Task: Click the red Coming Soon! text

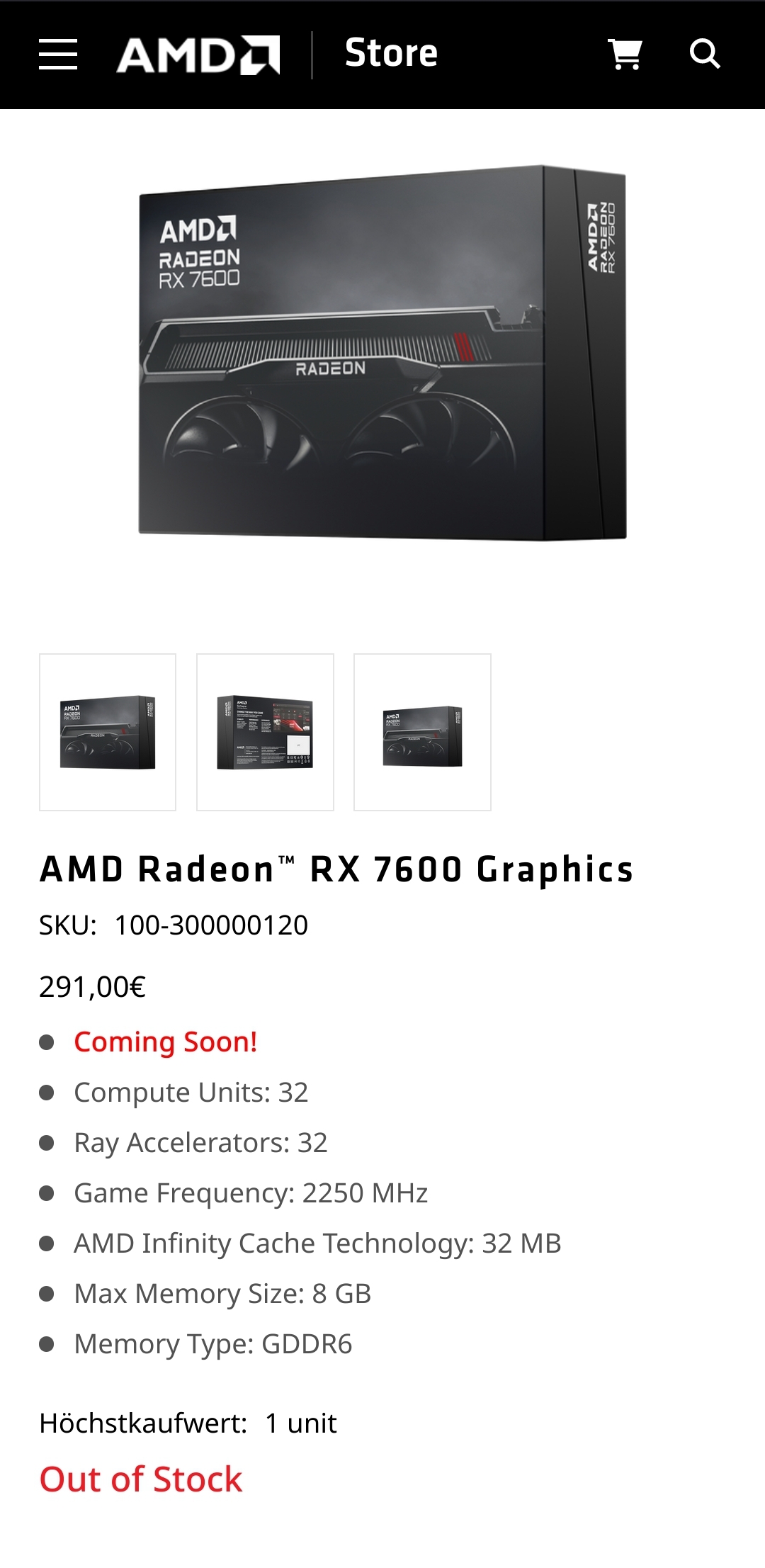Action: click(x=166, y=1042)
